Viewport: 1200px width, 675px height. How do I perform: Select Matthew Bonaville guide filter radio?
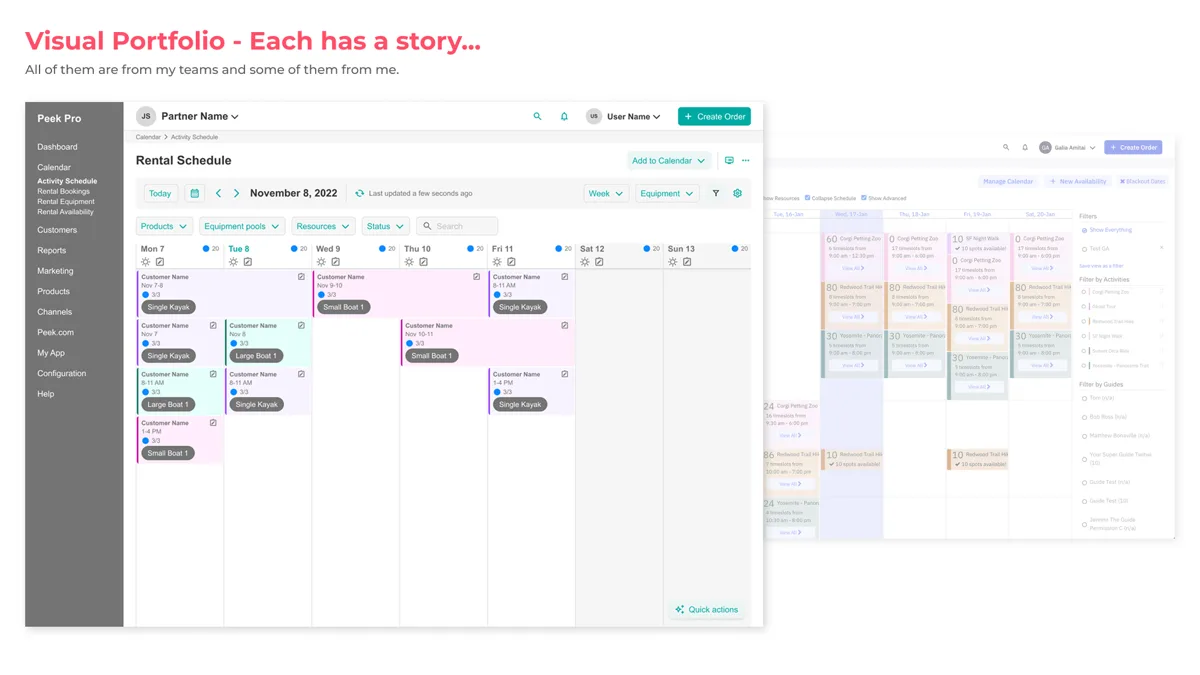click(x=1084, y=436)
